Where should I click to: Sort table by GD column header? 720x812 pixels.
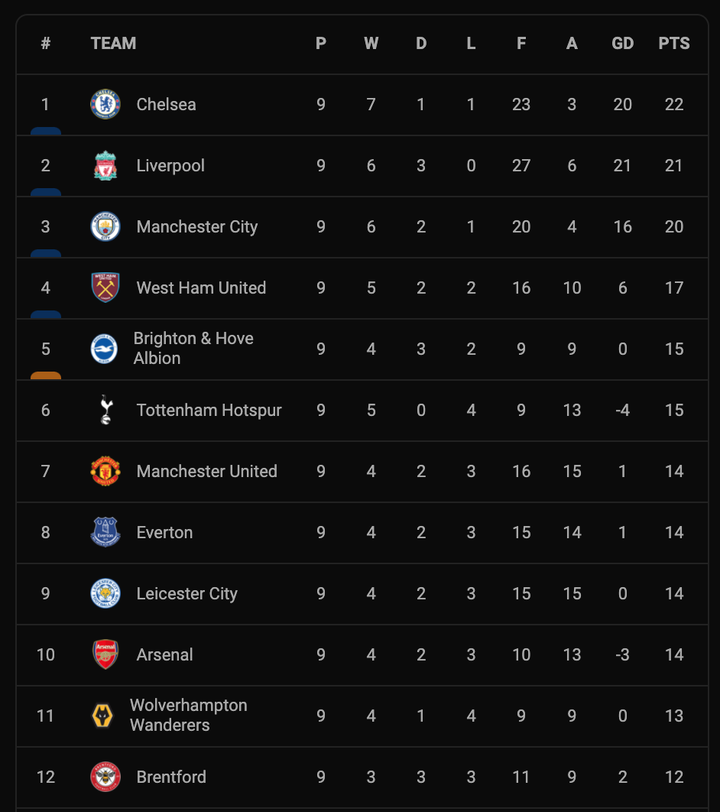pos(622,44)
